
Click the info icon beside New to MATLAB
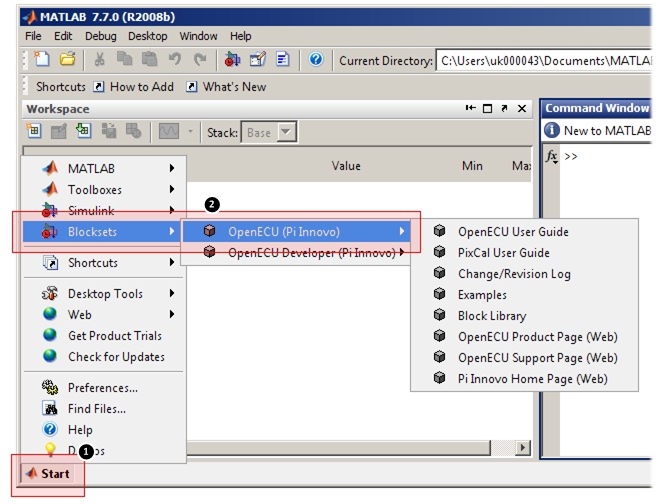[x=551, y=131]
